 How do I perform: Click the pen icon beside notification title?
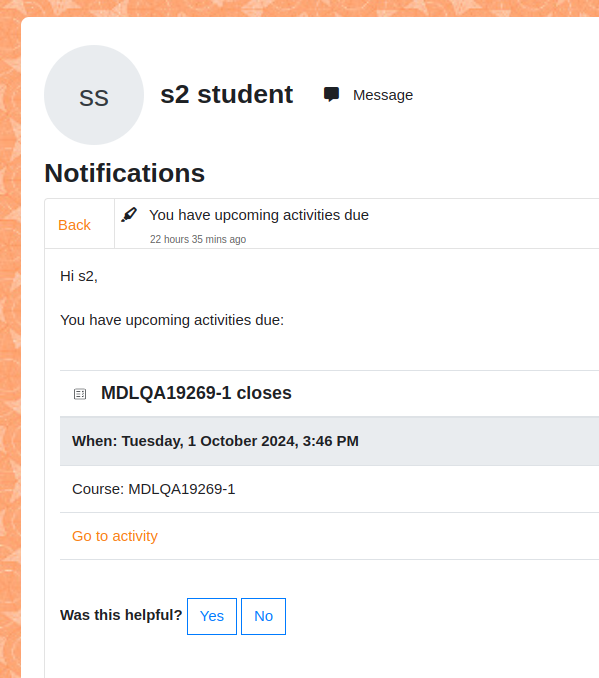click(x=129, y=215)
